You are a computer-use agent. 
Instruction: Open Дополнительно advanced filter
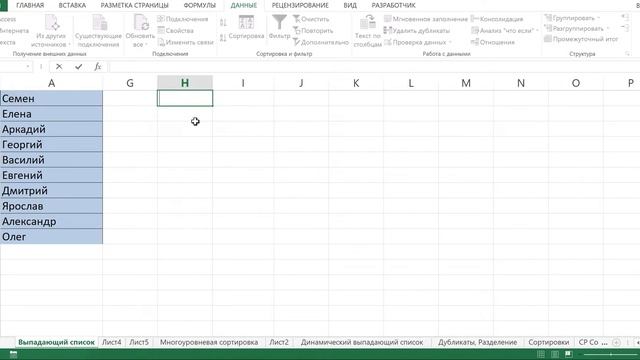[321, 42]
